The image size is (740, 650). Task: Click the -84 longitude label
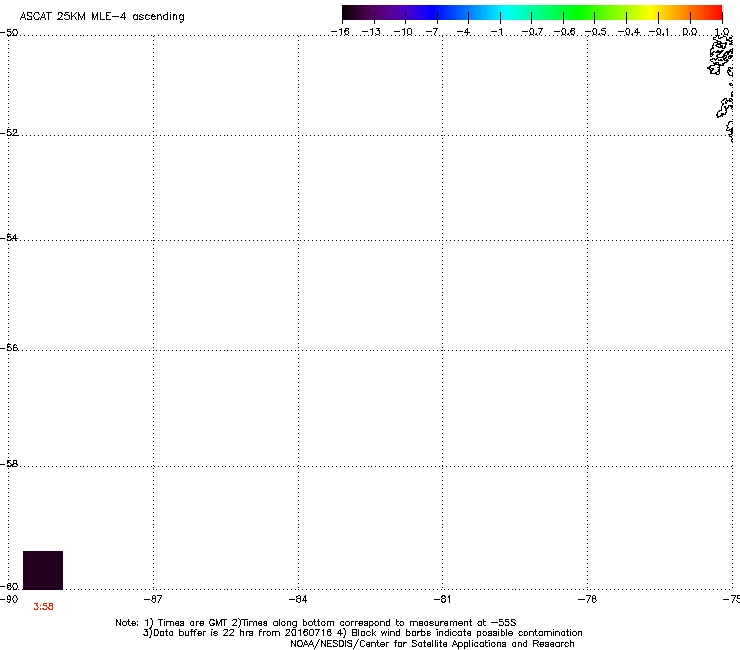click(x=298, y=599)
